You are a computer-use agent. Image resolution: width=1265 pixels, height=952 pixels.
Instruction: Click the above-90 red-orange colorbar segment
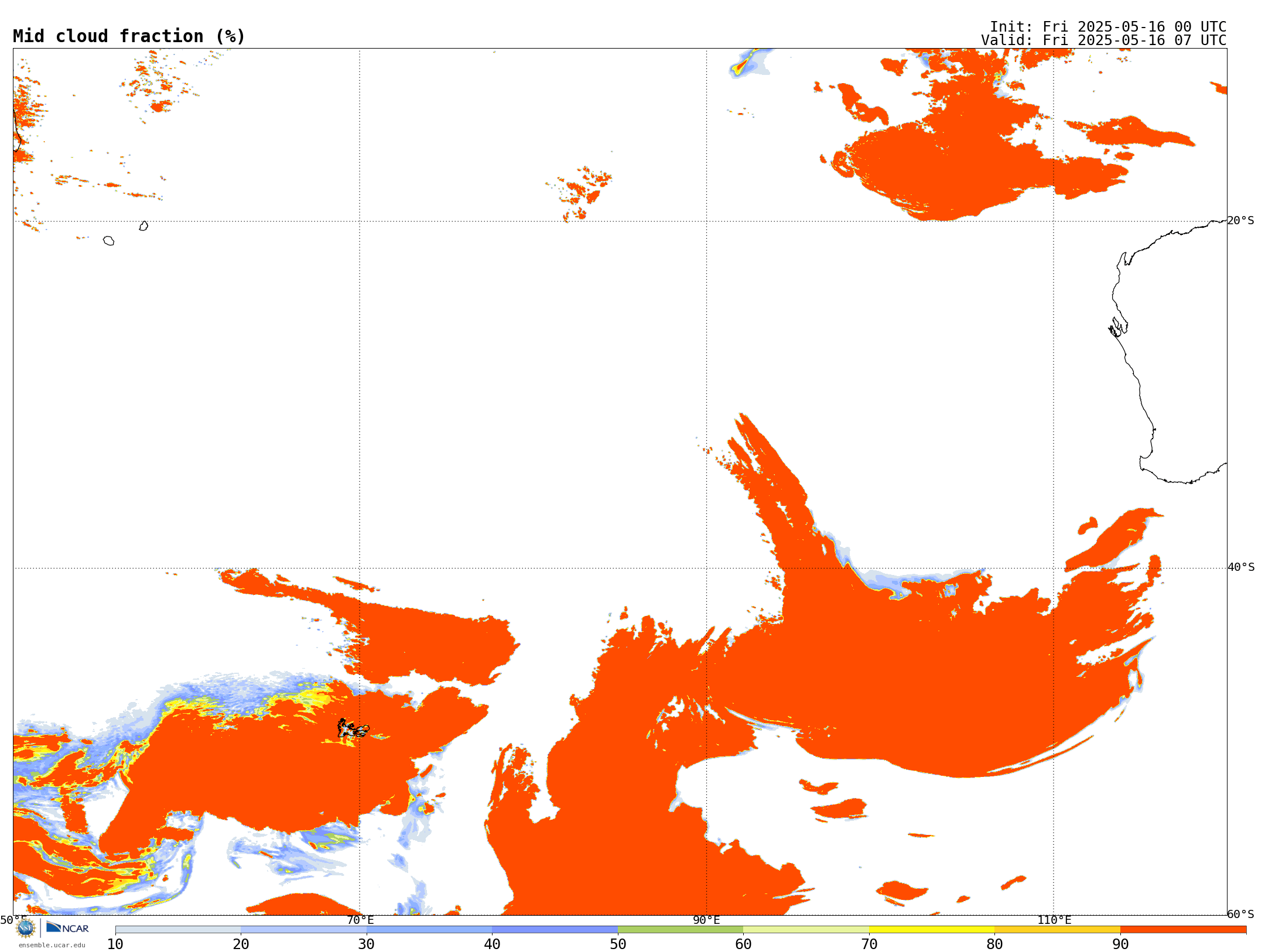1183,930
